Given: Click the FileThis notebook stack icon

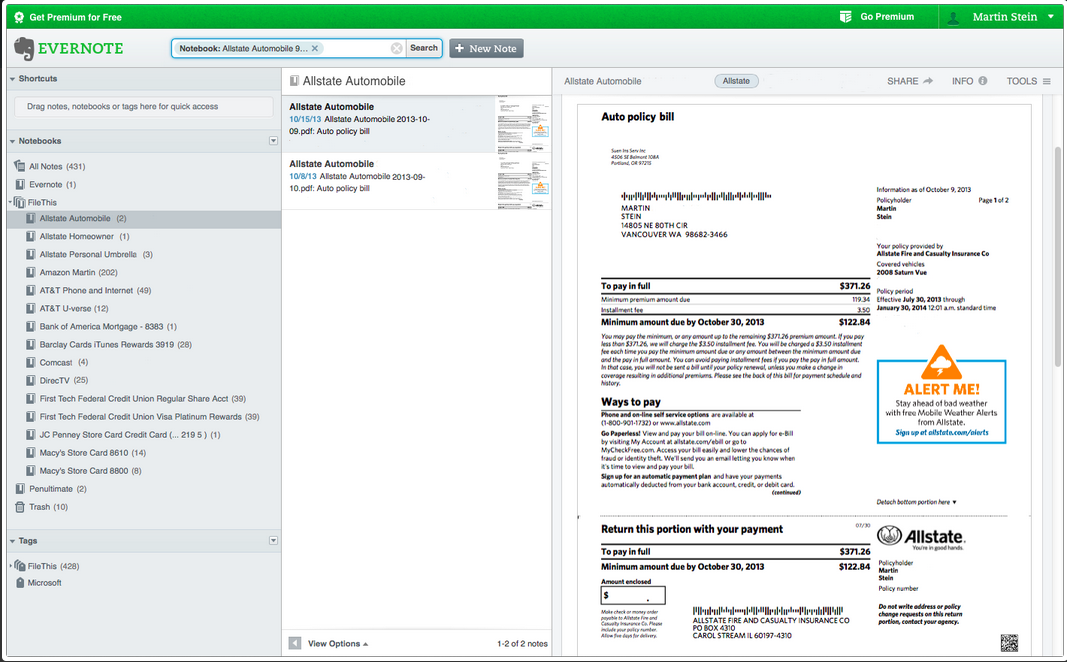Looking at the screenshot, I should [20, 202].
